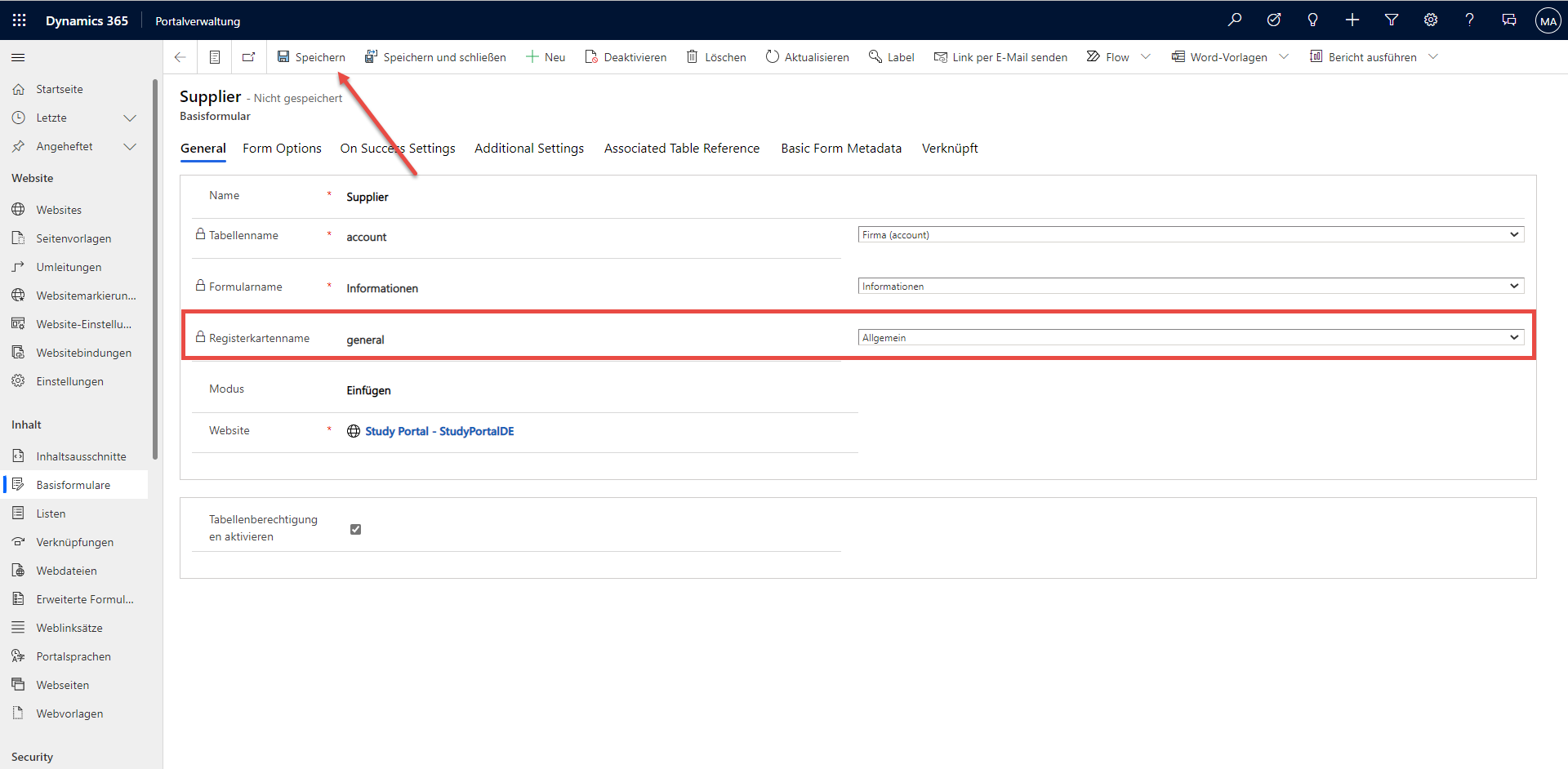Click the sidebar vertical scrollbar
This screenshot has width=1568, height=769.
[155, 269]
